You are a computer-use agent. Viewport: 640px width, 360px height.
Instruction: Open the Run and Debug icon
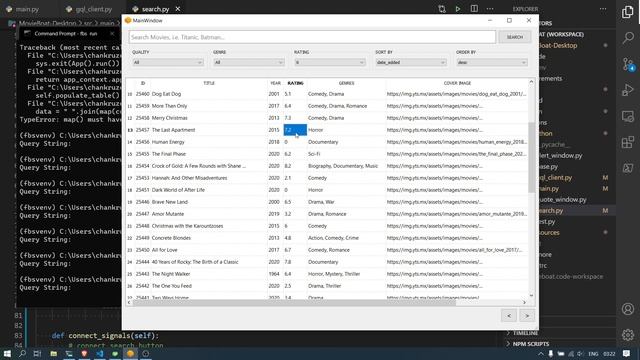click(628, 90)
